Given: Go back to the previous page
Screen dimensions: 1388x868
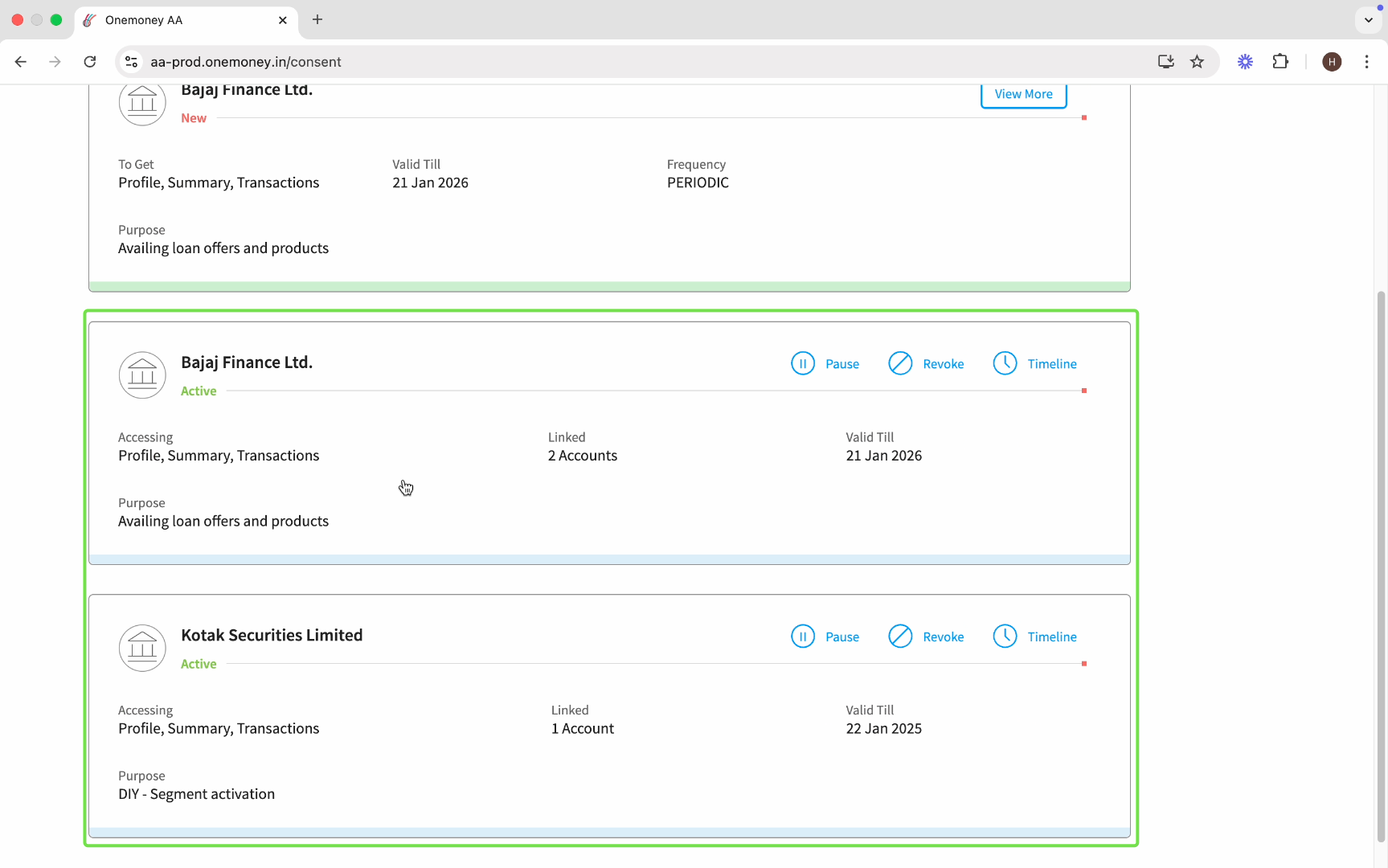Looking at the screenshot, I should click(21, 62).
